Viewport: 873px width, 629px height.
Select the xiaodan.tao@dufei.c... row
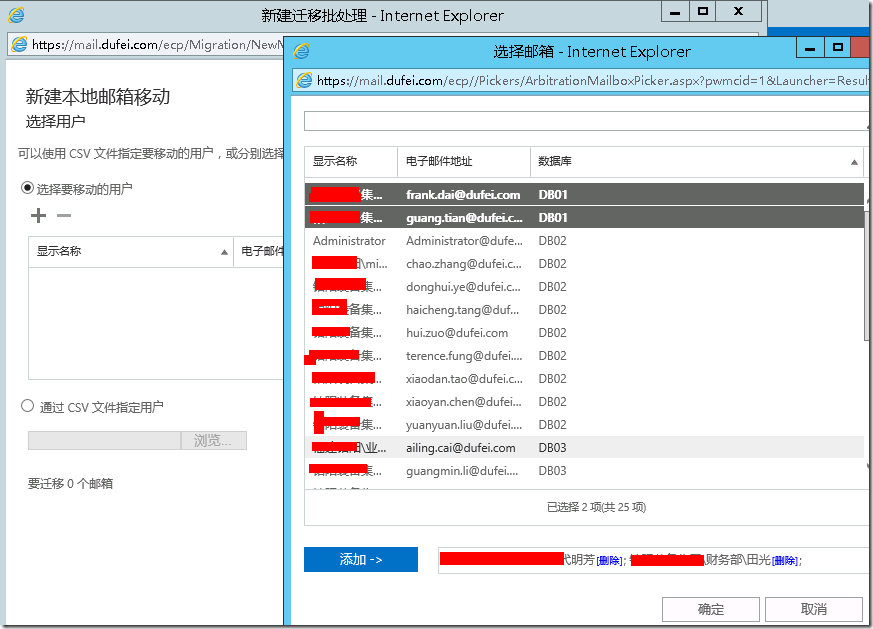(584, 379)
